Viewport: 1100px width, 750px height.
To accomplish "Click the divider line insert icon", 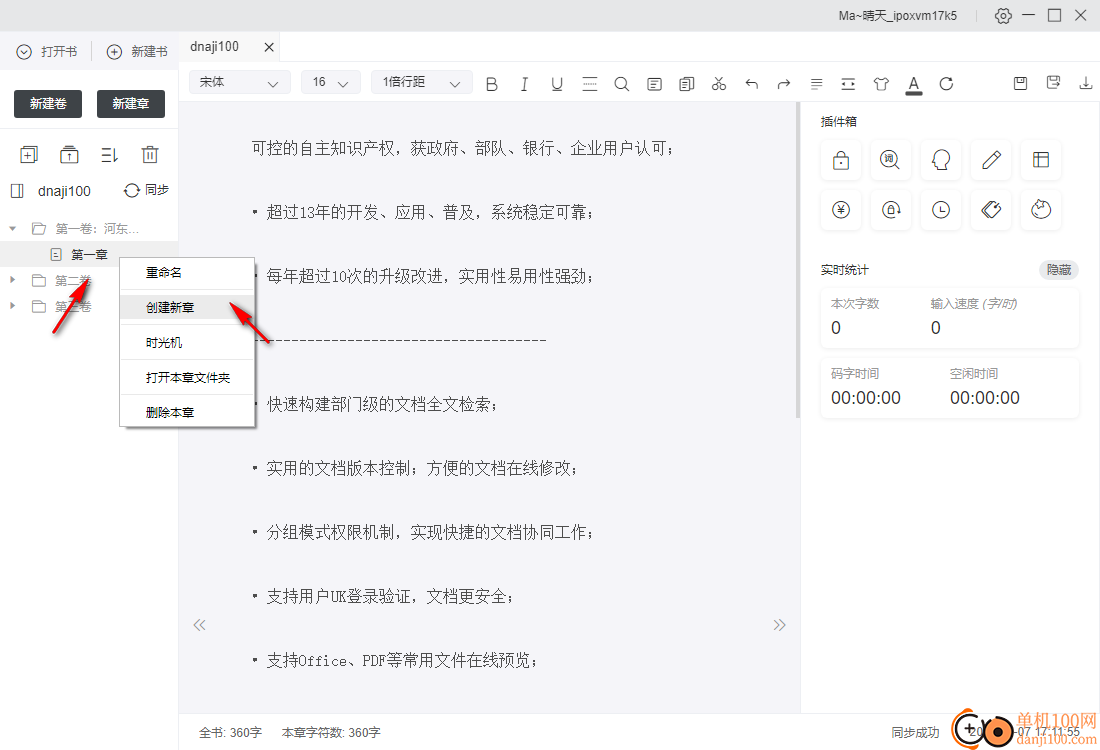I will coord(590,84).
